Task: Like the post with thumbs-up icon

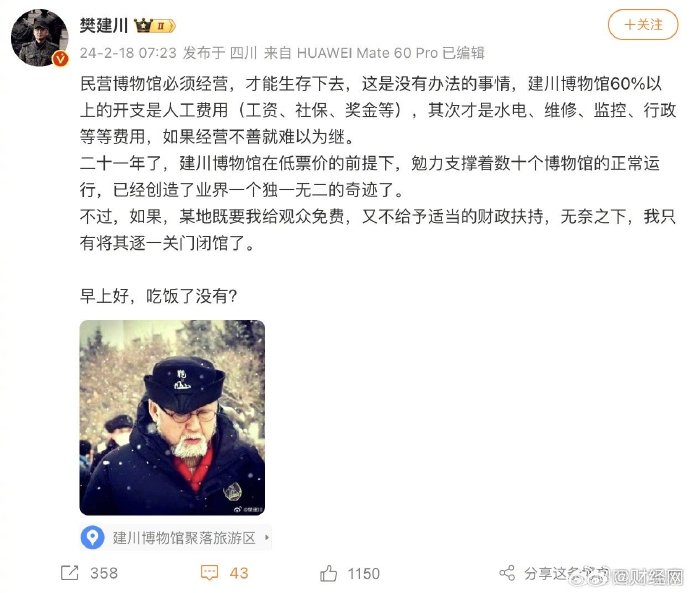Action: [328, 573]
